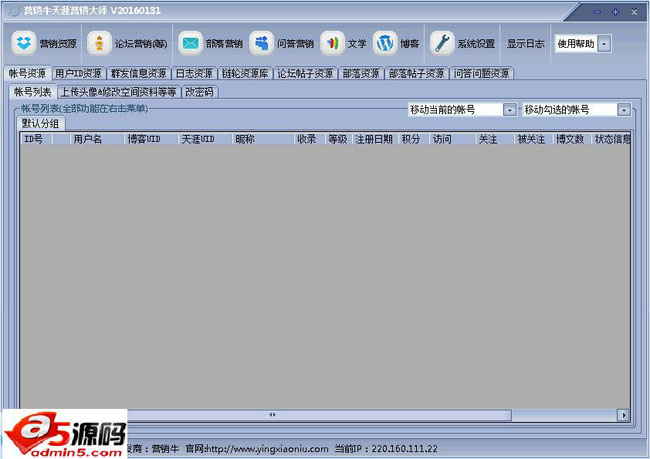
Task: Switch to the 论坛帖子资源 tab
Action: point(306,74)
